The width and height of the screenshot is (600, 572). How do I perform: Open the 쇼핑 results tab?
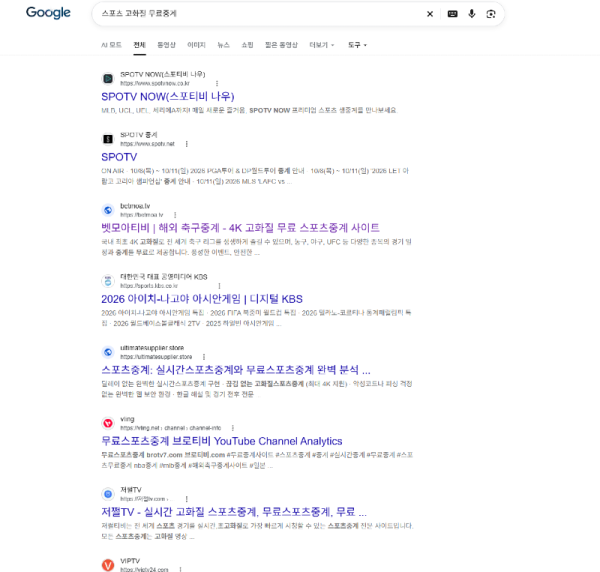[247, 45]
